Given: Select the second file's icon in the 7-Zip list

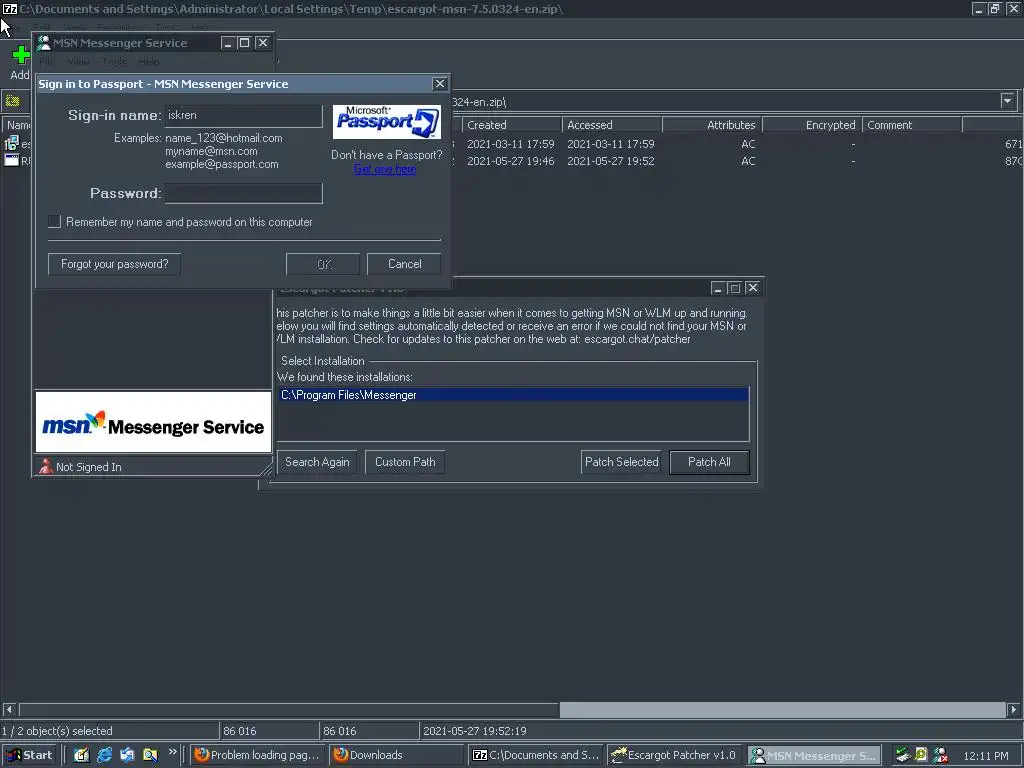Looking at the screenshot, I should pos(12,160).
